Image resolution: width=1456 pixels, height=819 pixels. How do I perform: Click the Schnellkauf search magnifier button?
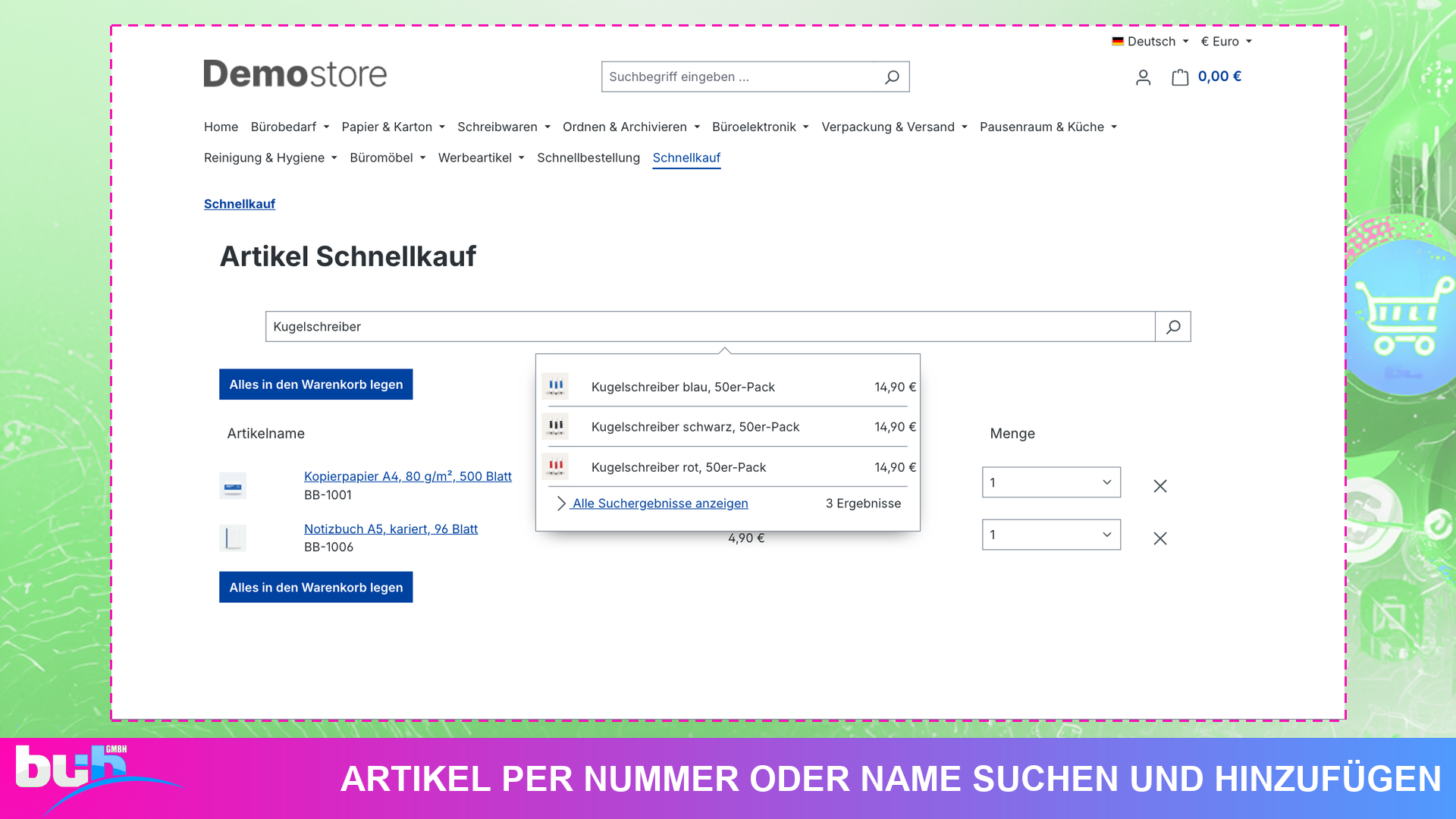pos(1173,327)
